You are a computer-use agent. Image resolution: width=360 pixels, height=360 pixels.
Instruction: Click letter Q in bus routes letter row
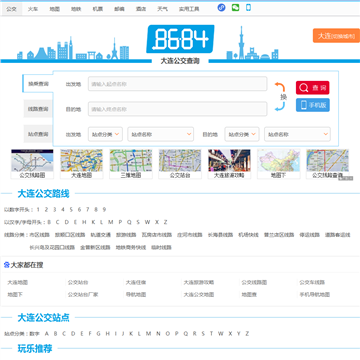coord(129,222)
